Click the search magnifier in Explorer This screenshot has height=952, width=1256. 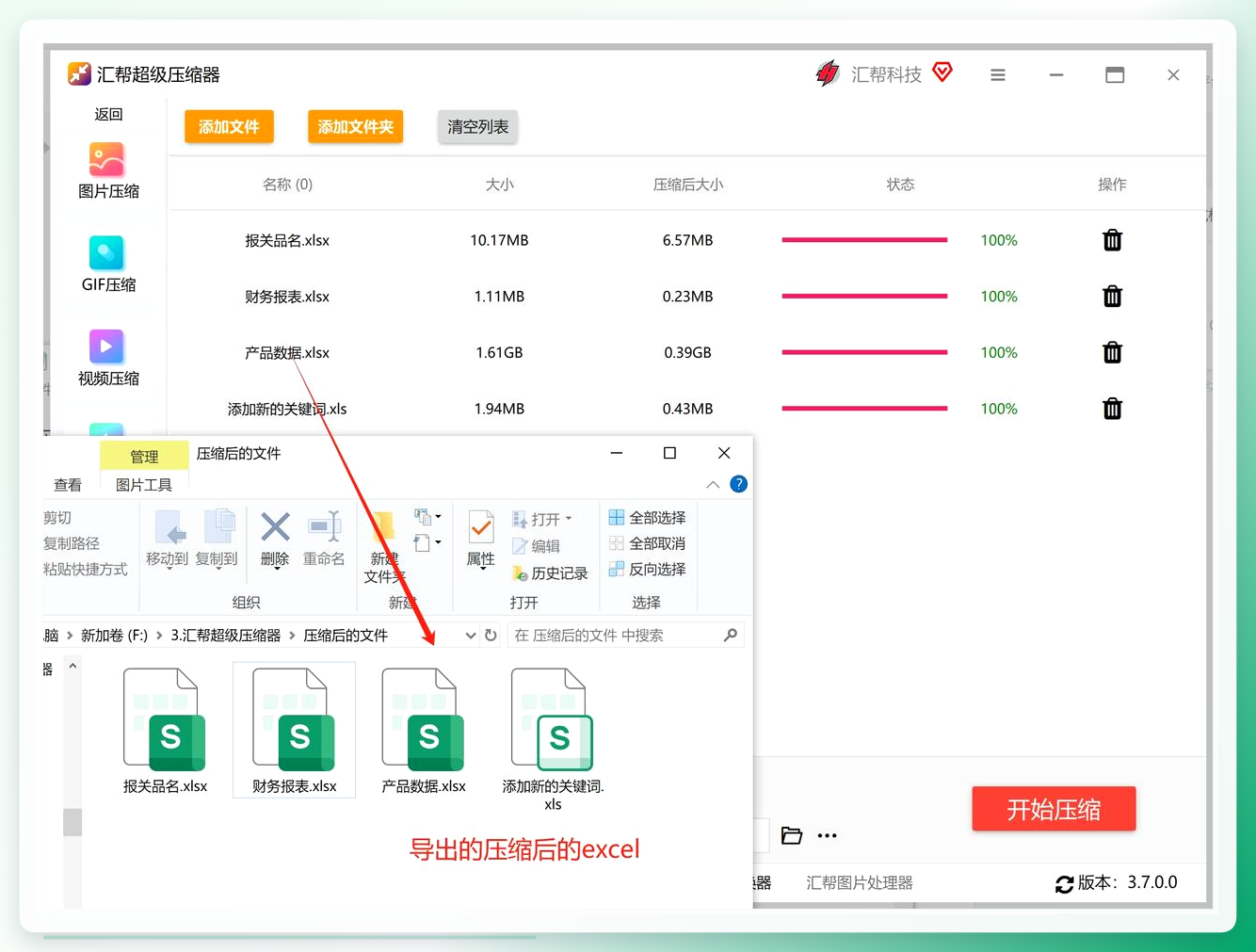(731, 636)
